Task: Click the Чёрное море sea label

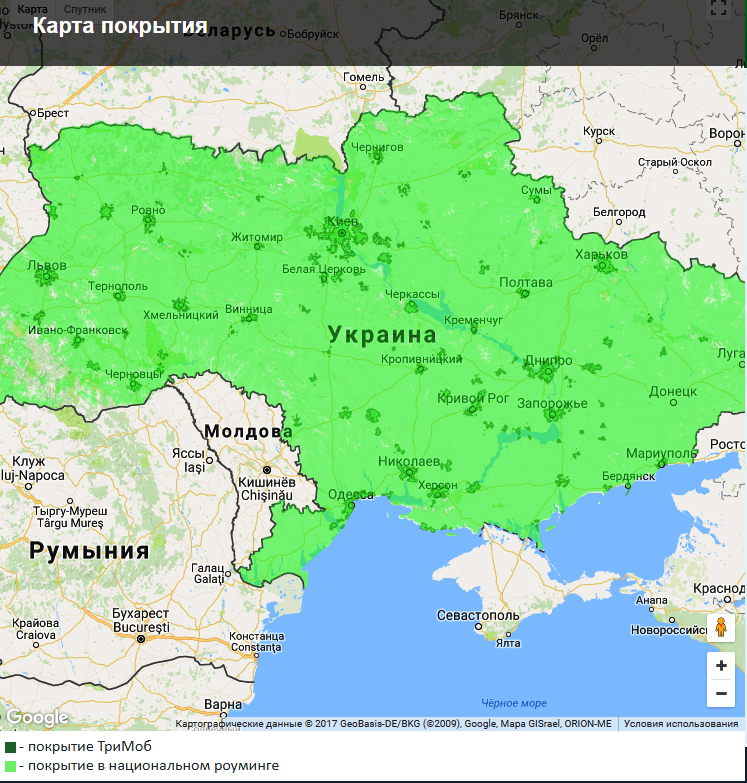Action: 514,703
